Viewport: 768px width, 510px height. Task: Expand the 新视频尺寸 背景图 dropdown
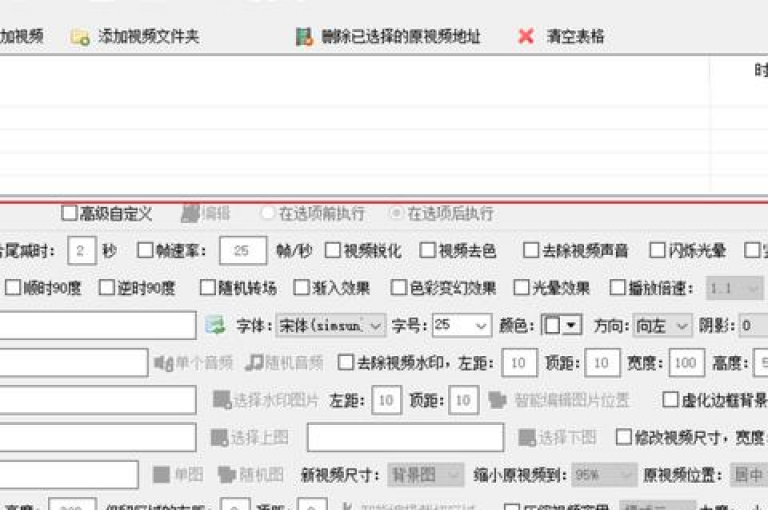[426, 475]
